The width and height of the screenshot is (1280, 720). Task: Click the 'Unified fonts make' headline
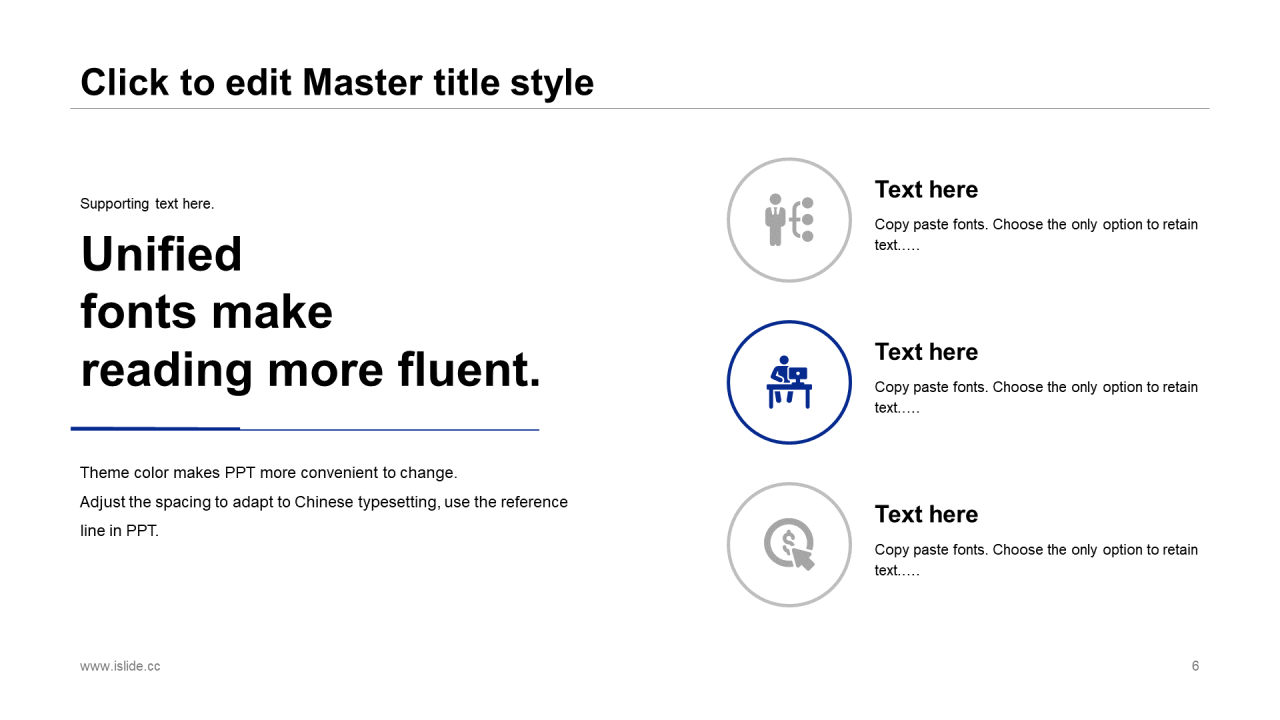pyautogui.click(x=310, y=312)
